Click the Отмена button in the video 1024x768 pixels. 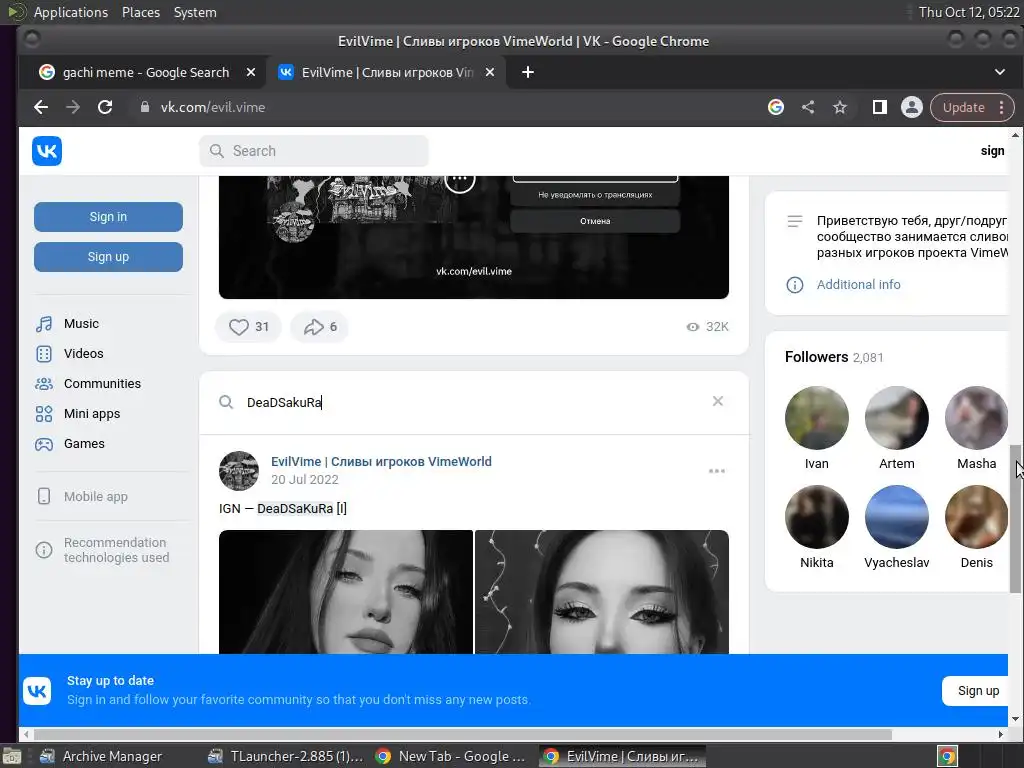[595, 221]
